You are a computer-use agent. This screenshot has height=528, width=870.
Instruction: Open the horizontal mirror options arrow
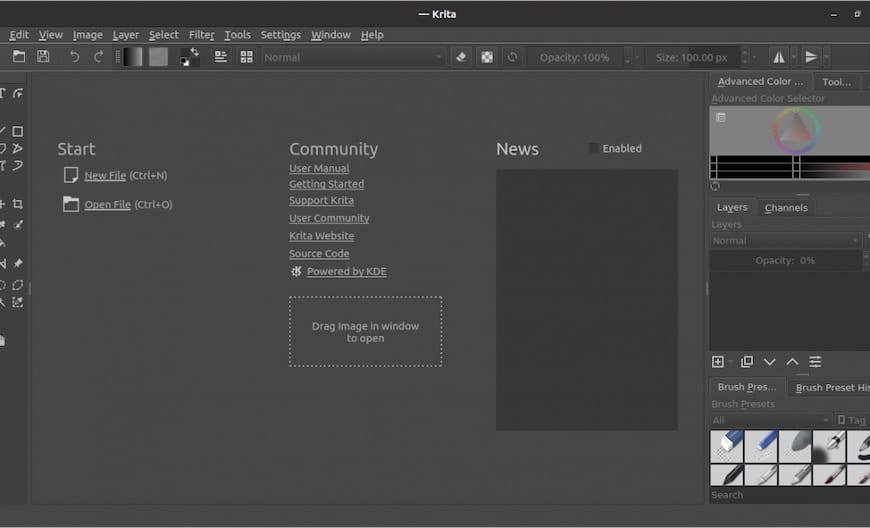793,57
